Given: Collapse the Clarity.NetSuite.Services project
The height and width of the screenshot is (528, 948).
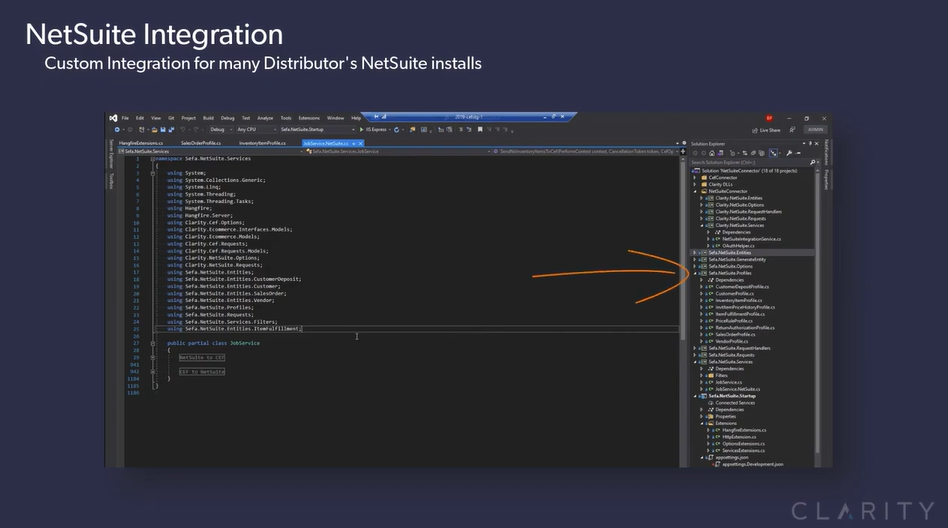Looking at the screenshot, I should point(701,225).
